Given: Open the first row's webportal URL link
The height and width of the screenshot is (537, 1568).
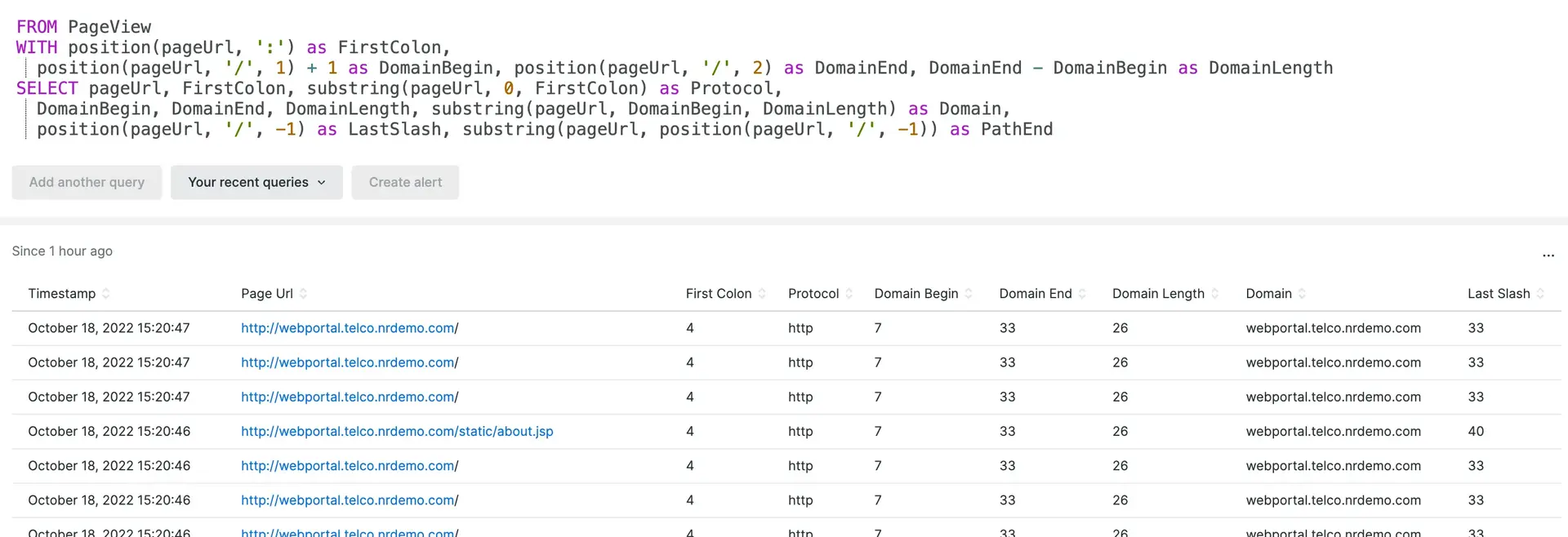Looking at the screenshot, I should (x=350, y=328).
